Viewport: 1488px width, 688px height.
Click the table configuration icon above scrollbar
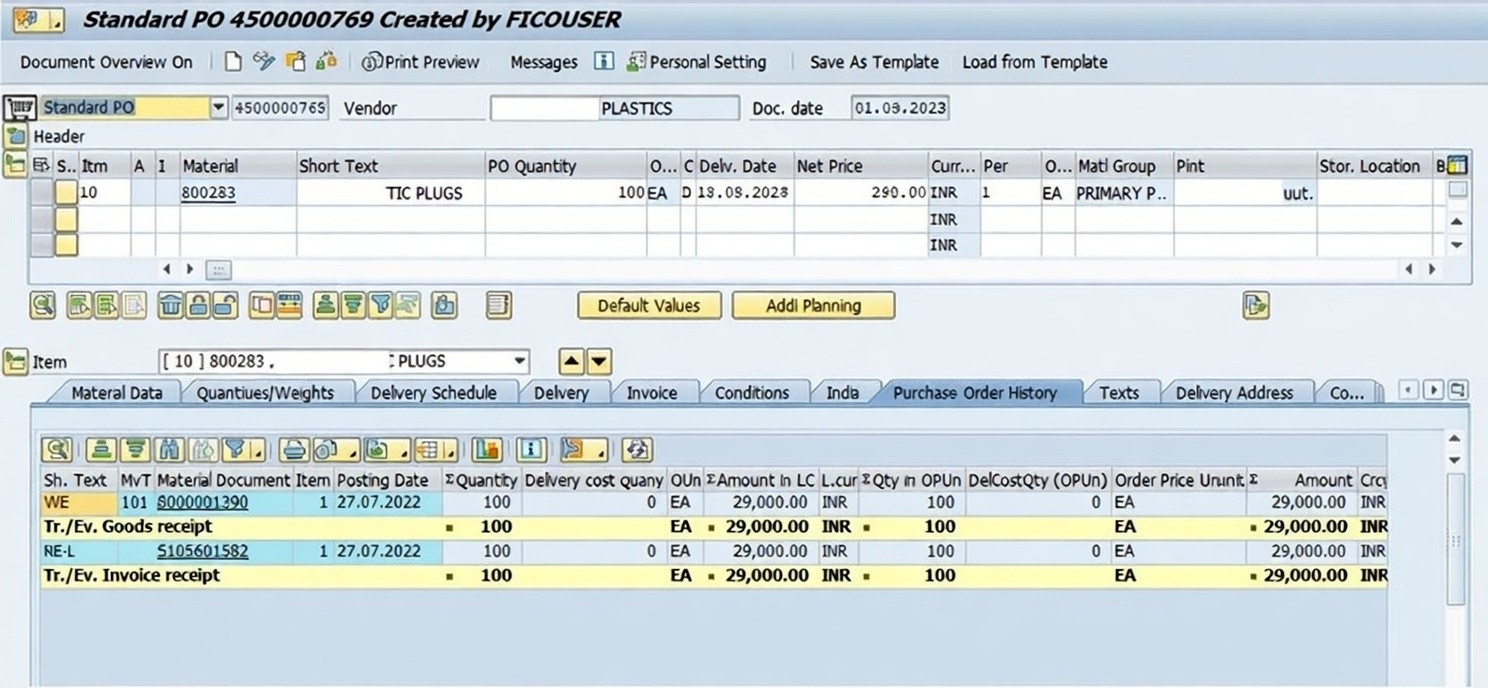tap(1457, 166)
